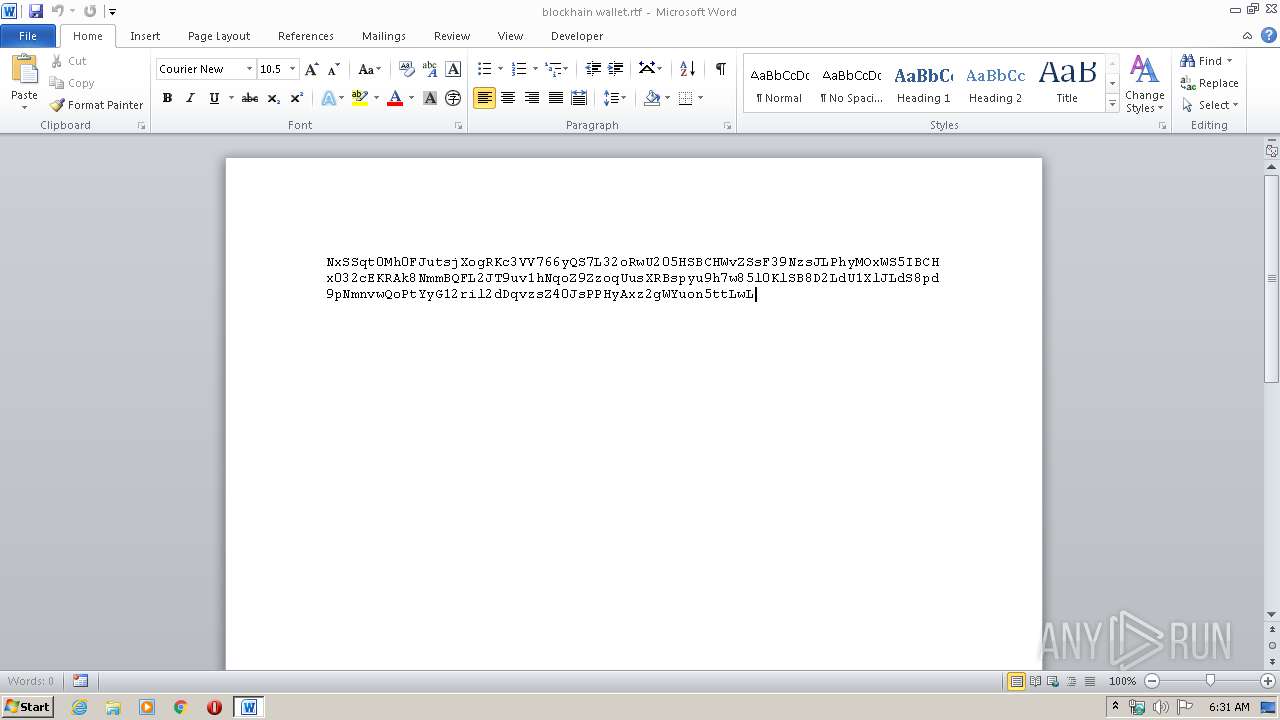This screenshot has width=1280, height=720.
Task: Open the Paragraph dialog launcher
Action: pos(727,126)
